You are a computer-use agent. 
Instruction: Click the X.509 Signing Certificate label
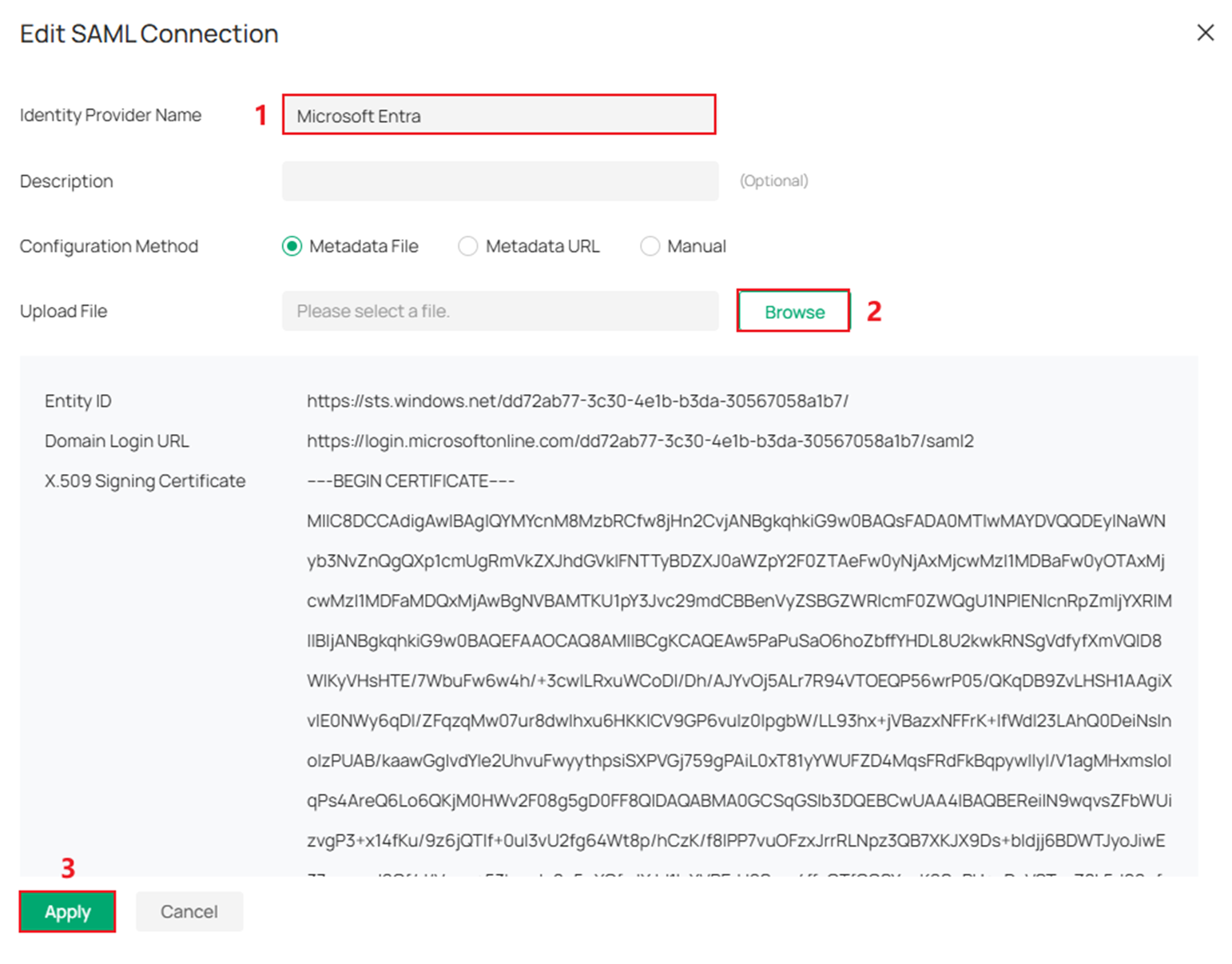point(145,480)
